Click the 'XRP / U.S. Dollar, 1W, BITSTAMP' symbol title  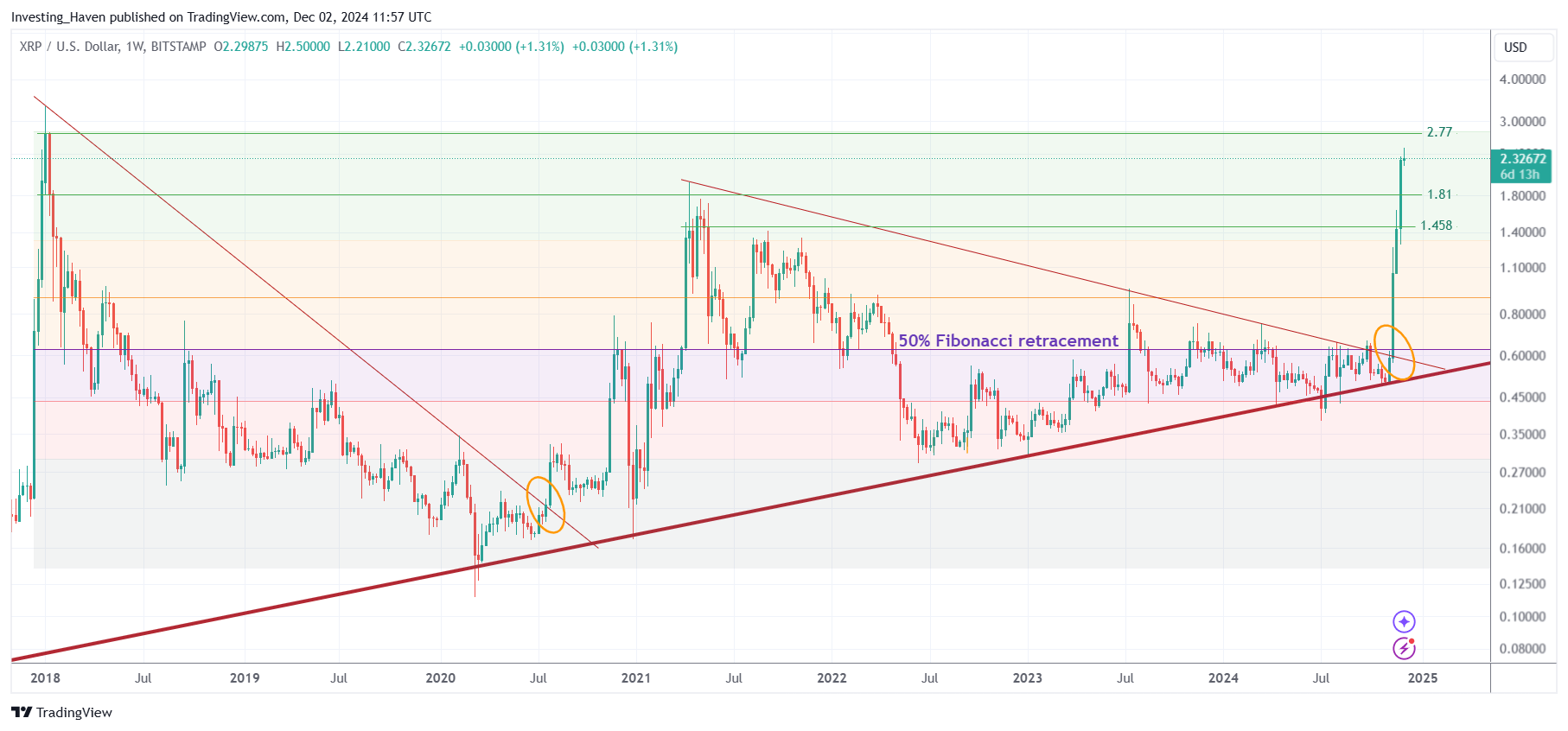113,47
